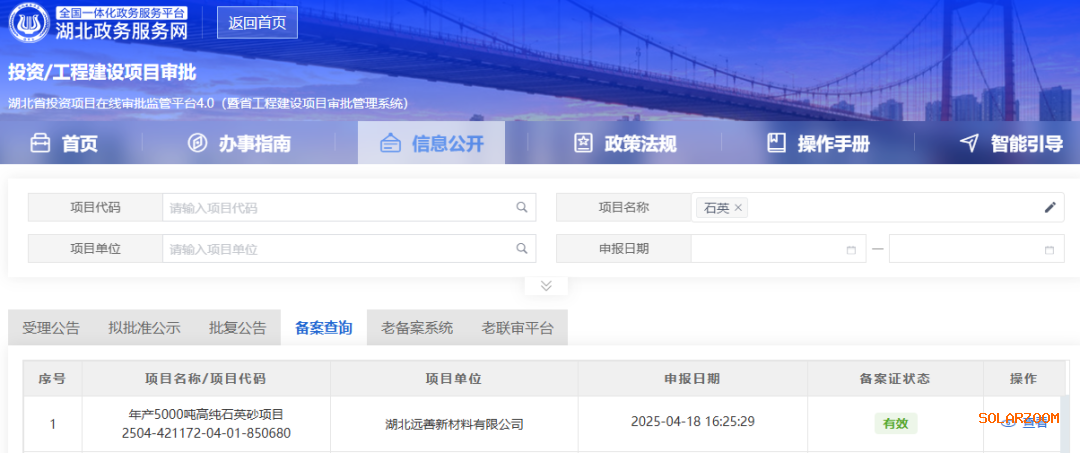1080x453 pixels.
Task: Launch 智能引导 from the navigation bar
Action: click(1011, 144)
